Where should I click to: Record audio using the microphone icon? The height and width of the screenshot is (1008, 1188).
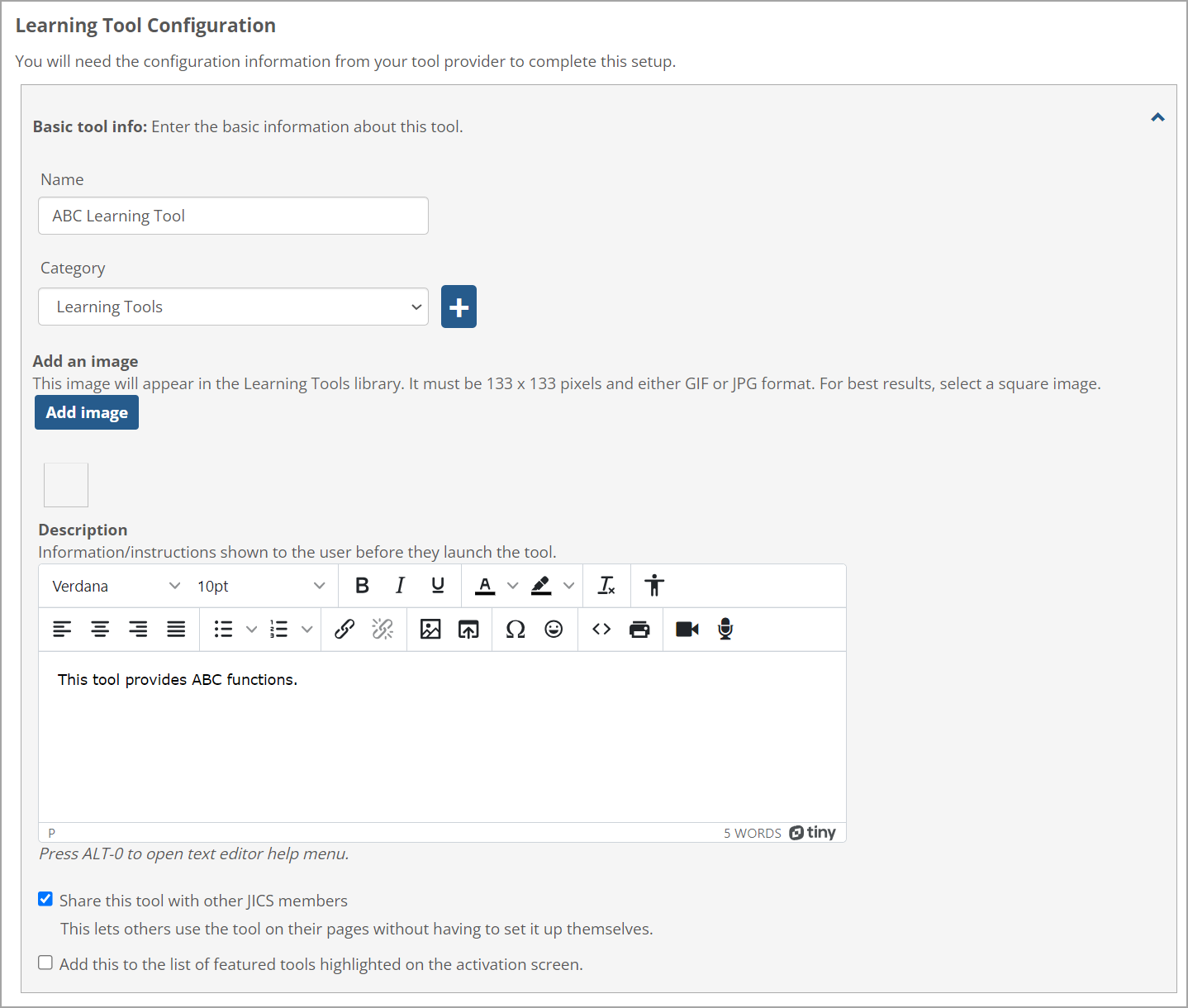[x=725, y=630]
